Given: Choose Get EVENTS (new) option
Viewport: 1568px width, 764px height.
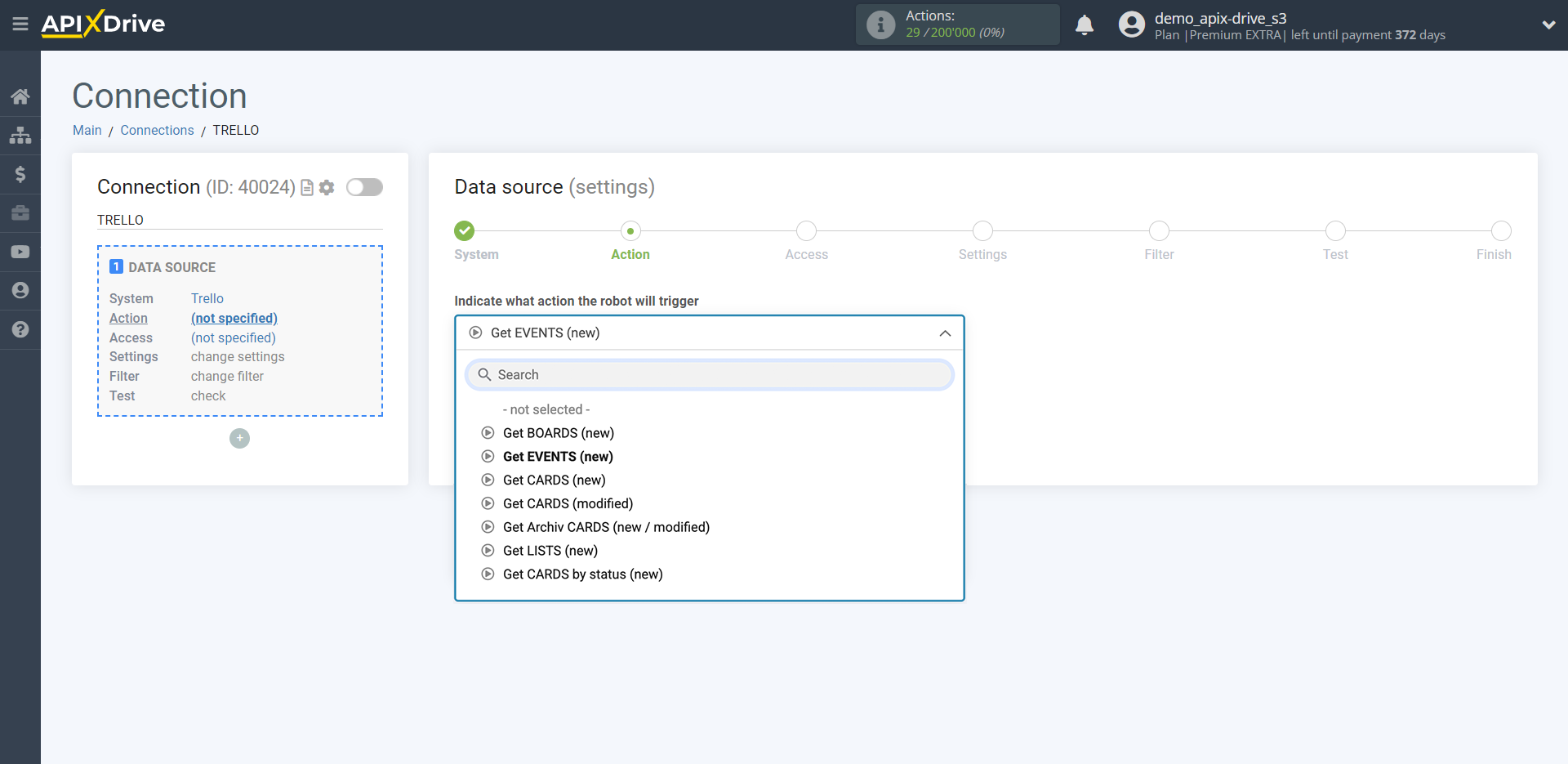Looking at the screenshot, I should pos(558,457).
